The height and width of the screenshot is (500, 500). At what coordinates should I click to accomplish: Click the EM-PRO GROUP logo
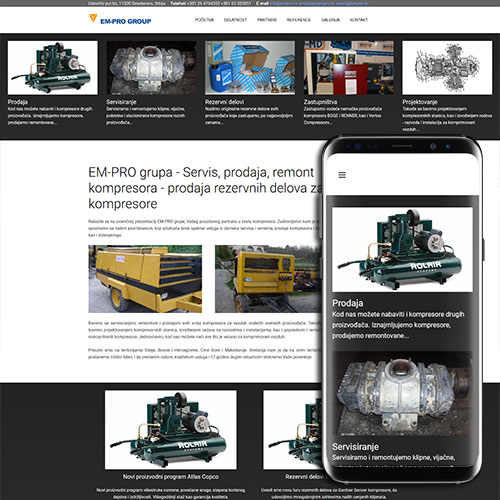[120, 19]
